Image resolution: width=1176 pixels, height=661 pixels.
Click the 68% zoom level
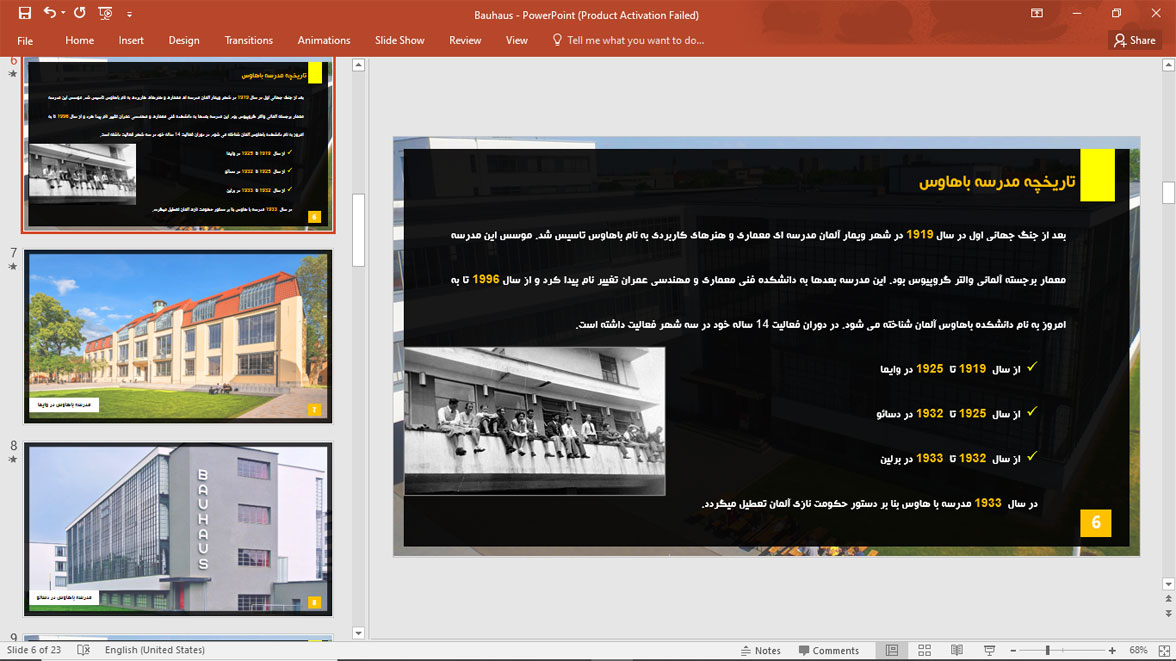tap(1138, 650)
